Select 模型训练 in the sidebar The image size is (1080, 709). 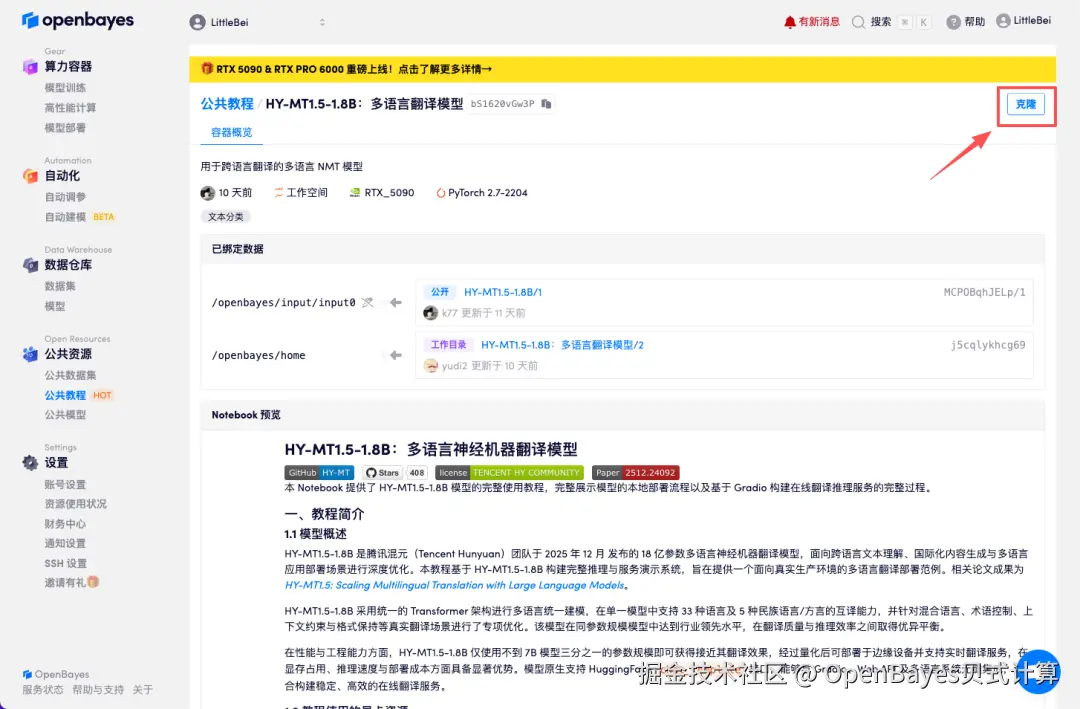pyautogui.click(x=66, y=87)
